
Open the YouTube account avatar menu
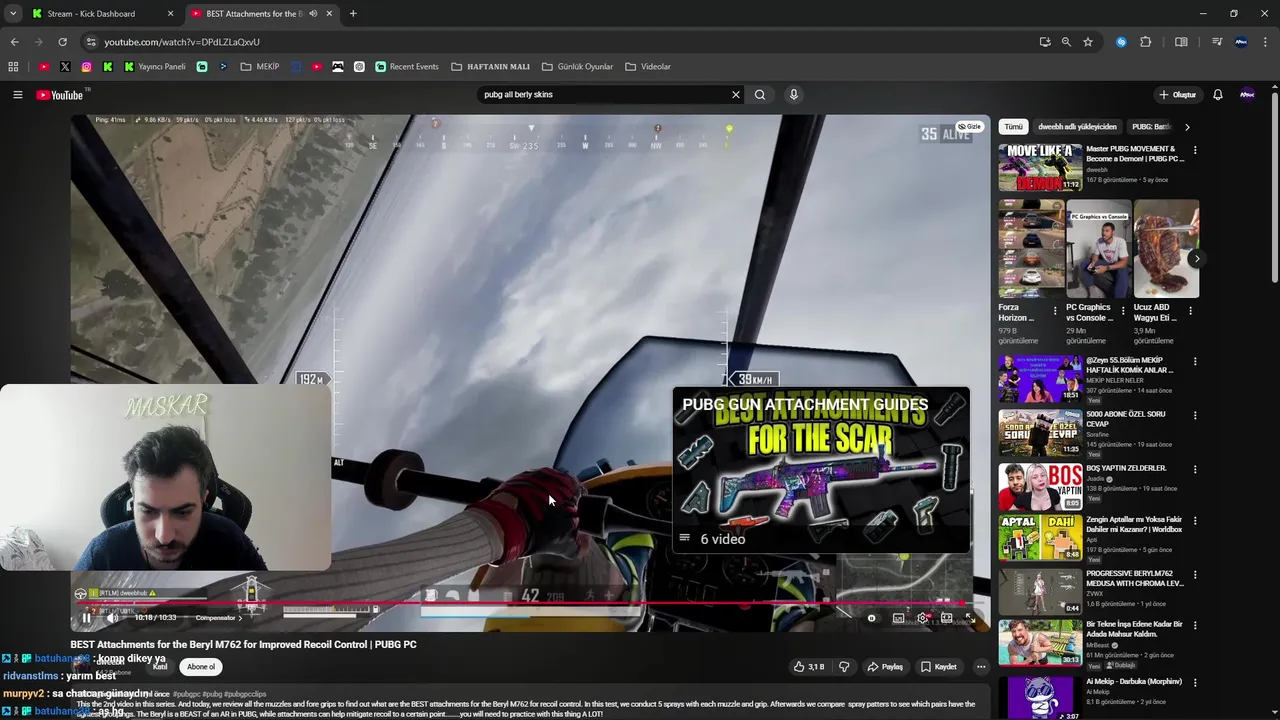pyautogui.click(x=1247, y=95)
